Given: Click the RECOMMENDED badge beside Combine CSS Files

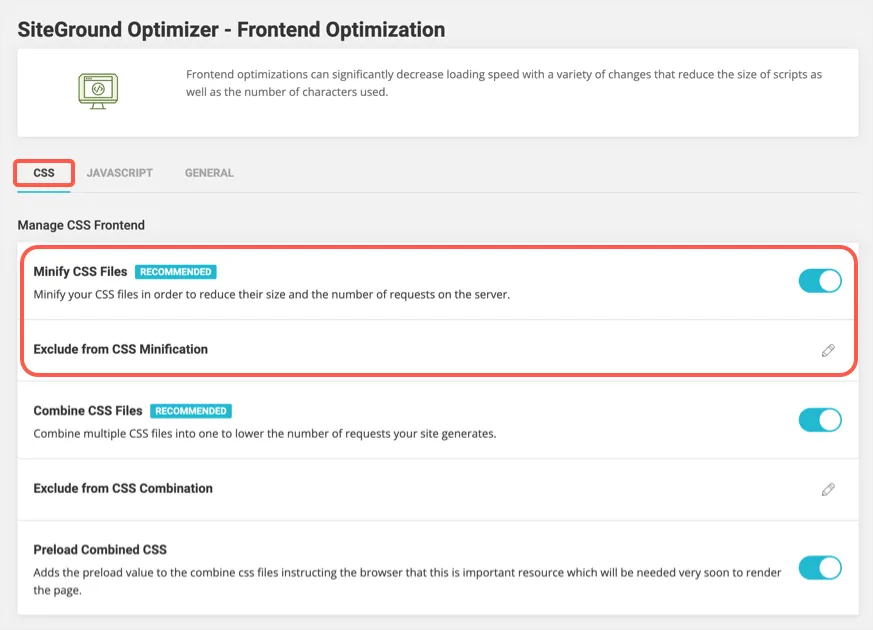Looking at the screenshot, I should pos(191,411).
